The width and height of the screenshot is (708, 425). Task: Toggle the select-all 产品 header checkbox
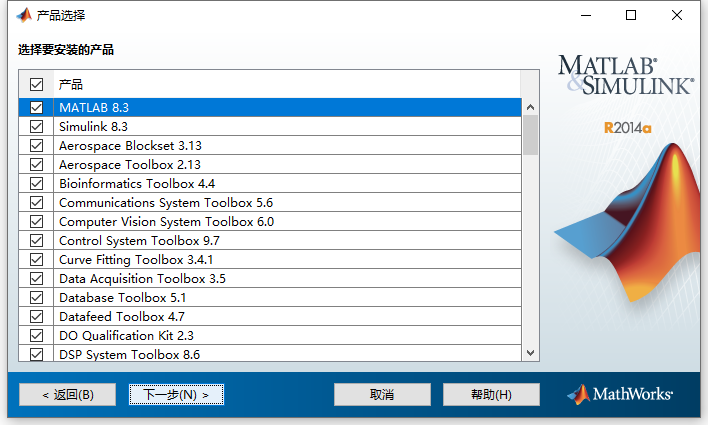[x=37, y=84]
